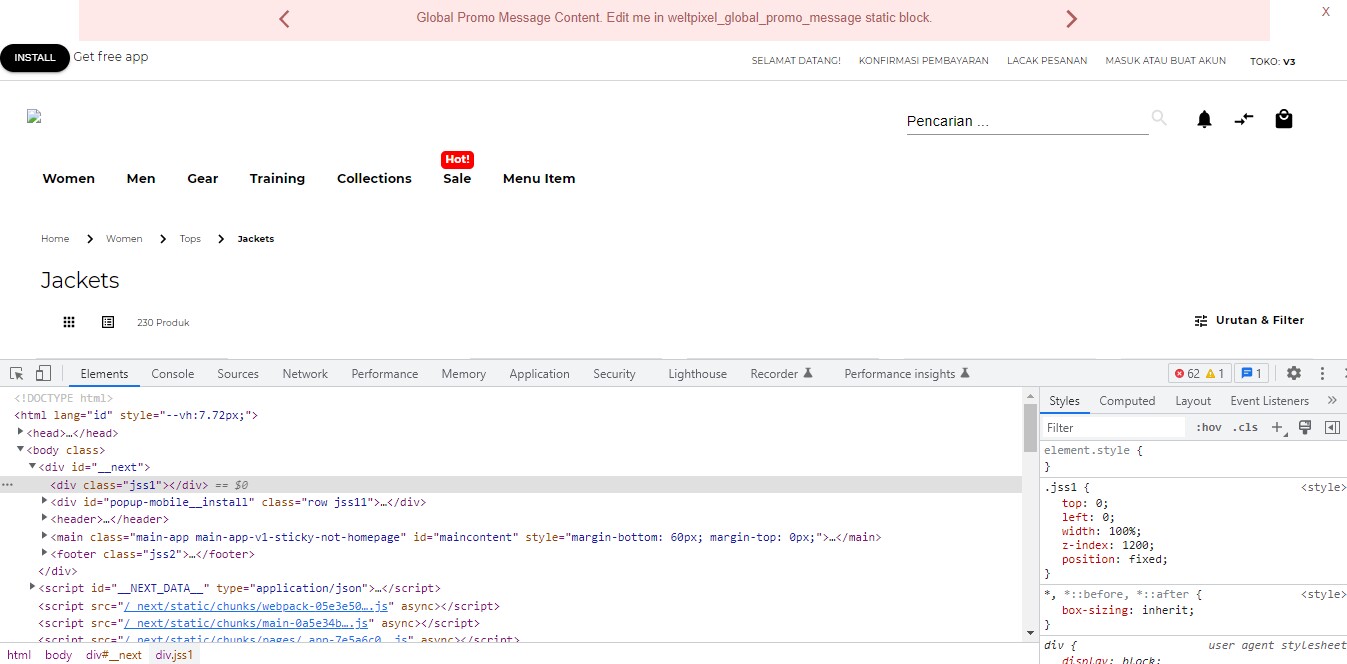The height and width of the screenshot is (664, 1347).
Task: Open DevTools three-dot customize menu
Action: click(x=1322, y=373)
